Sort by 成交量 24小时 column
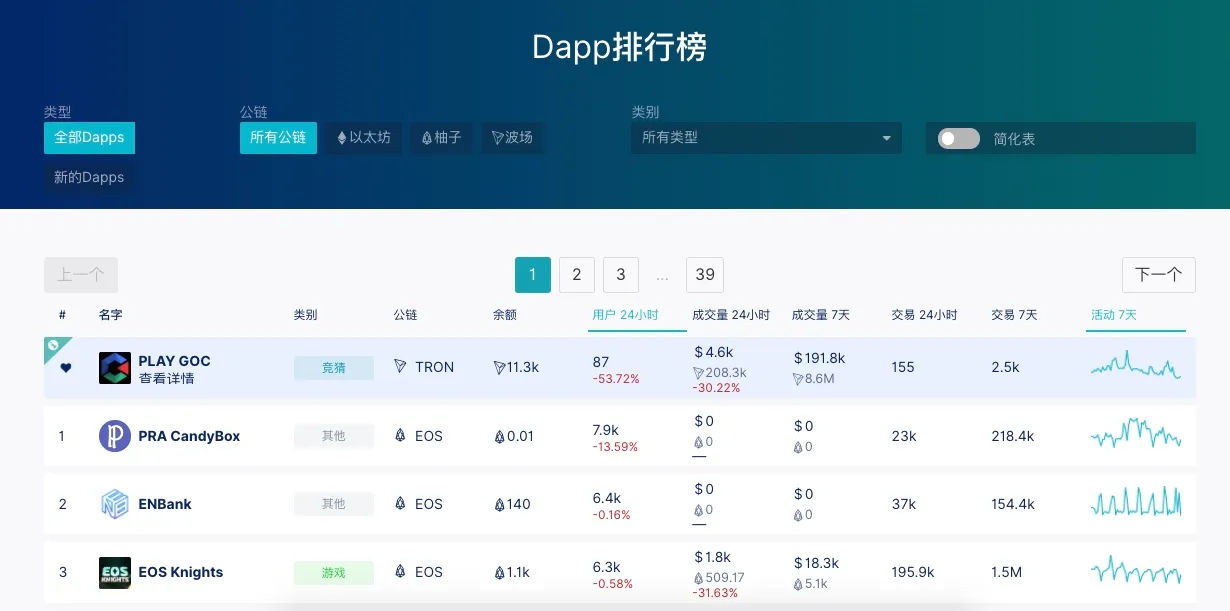This screenshot has height=611, width=1230. click(731, 315)
